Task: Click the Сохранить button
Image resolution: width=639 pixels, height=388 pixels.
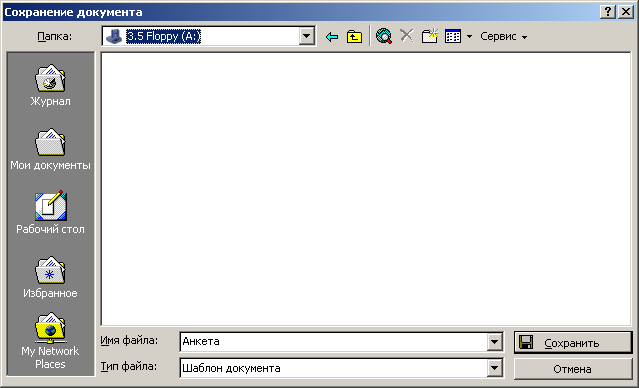Action: tap(573, 342)
